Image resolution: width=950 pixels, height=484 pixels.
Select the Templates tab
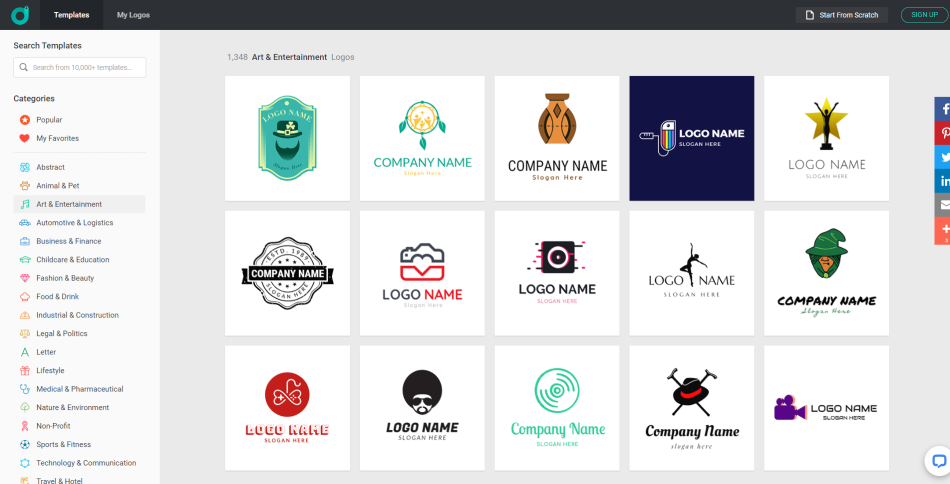tap(71, 15)
